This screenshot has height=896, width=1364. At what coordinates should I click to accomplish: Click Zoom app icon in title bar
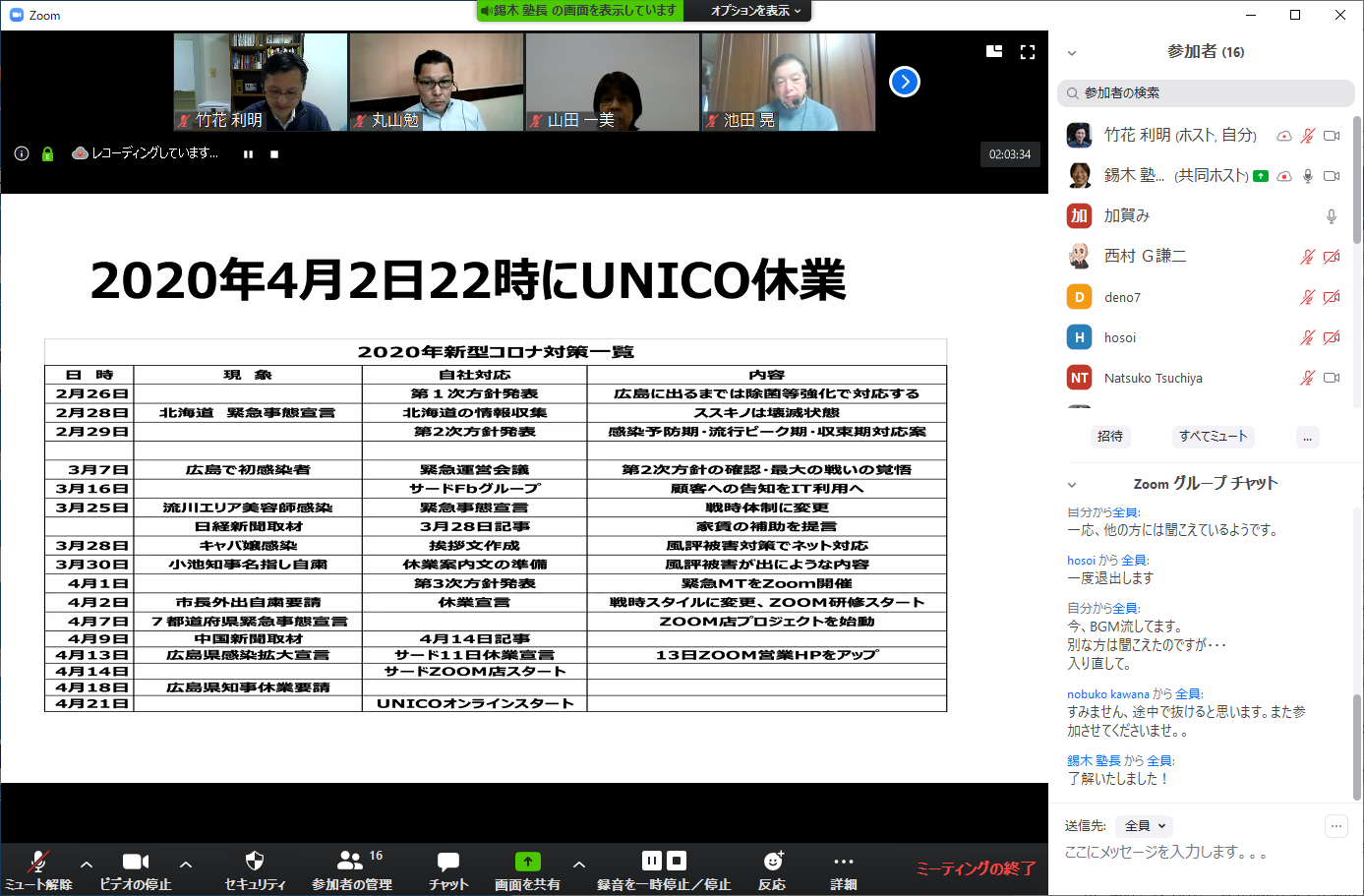[16, 15]
